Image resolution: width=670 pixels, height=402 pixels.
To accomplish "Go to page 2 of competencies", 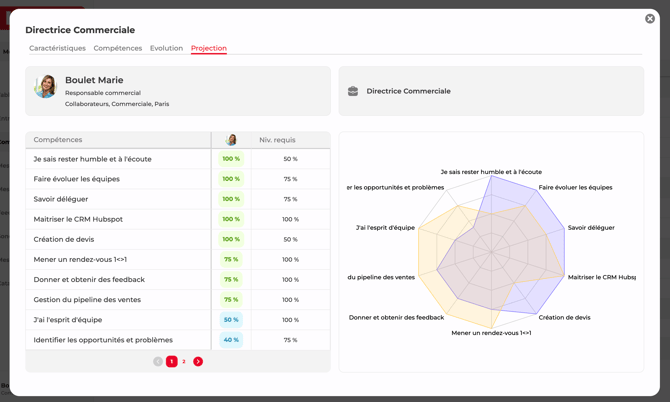I will 184,361.
